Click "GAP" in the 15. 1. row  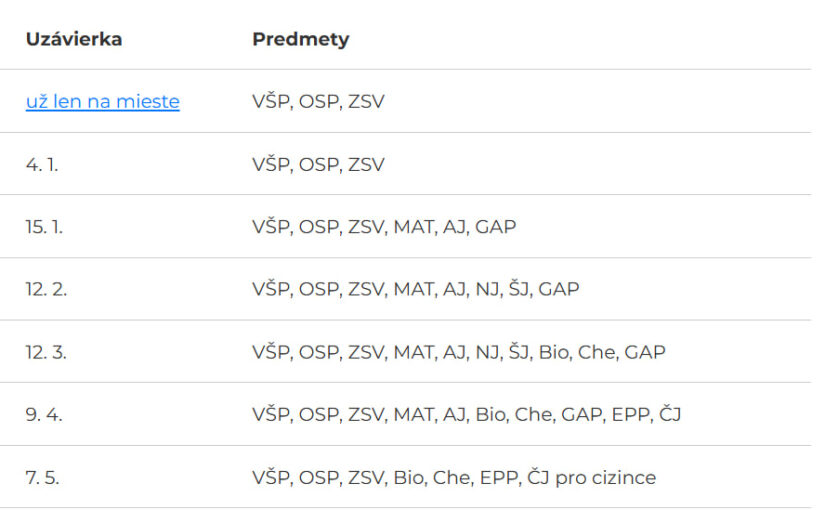[x=496, y=227]
